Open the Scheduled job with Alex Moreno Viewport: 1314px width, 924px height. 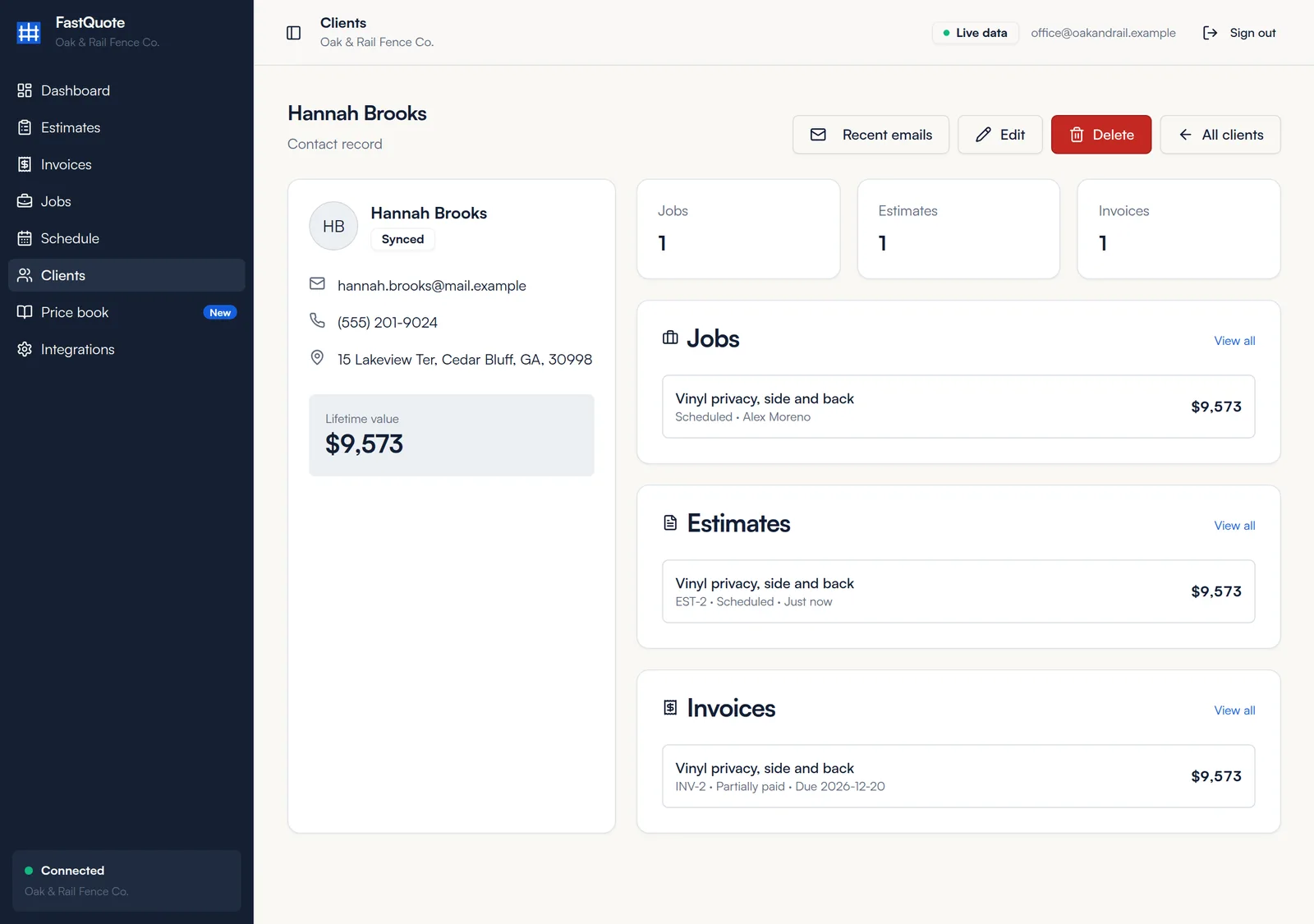click(x=958, y=407)
